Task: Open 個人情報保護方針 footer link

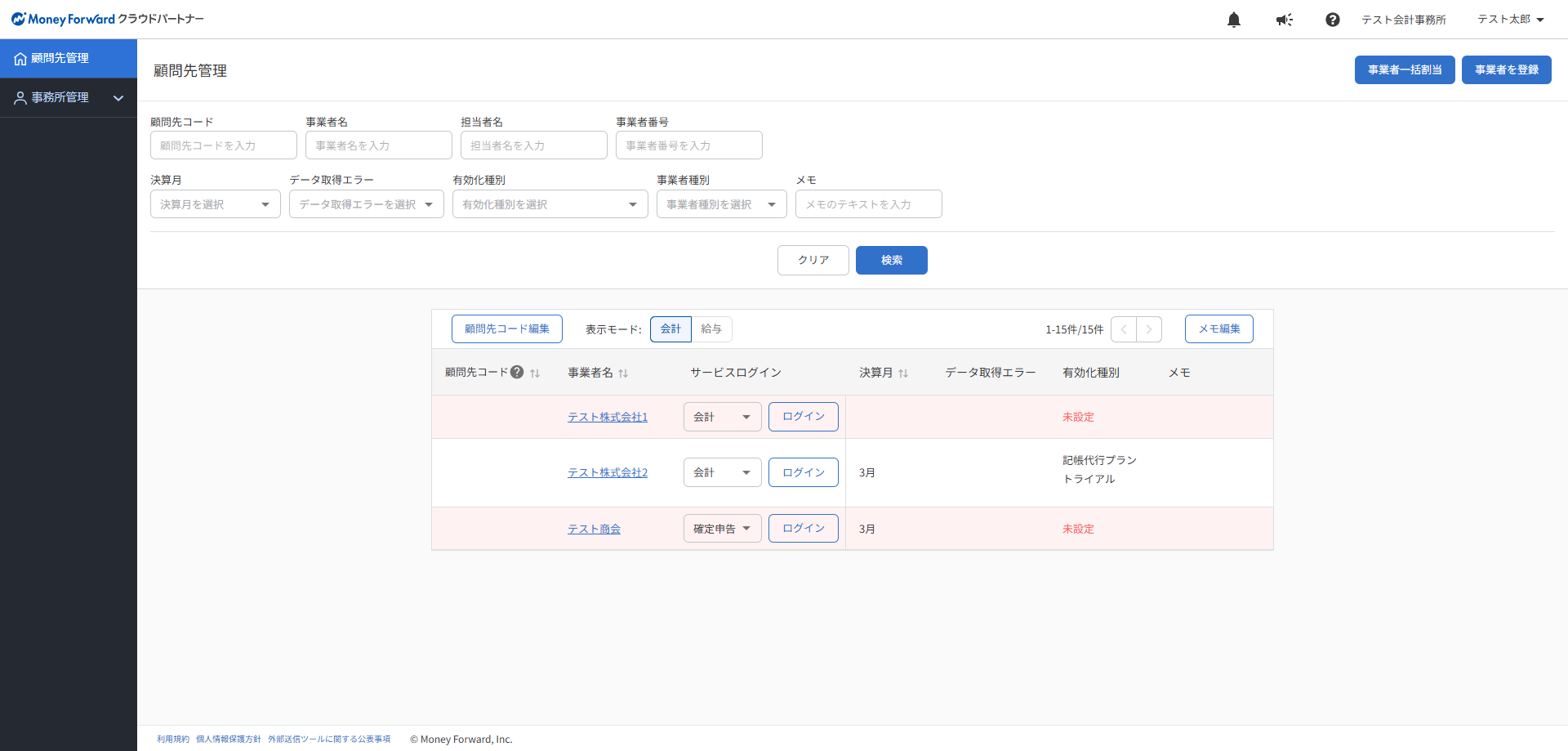Action: [x=229, y=739]
